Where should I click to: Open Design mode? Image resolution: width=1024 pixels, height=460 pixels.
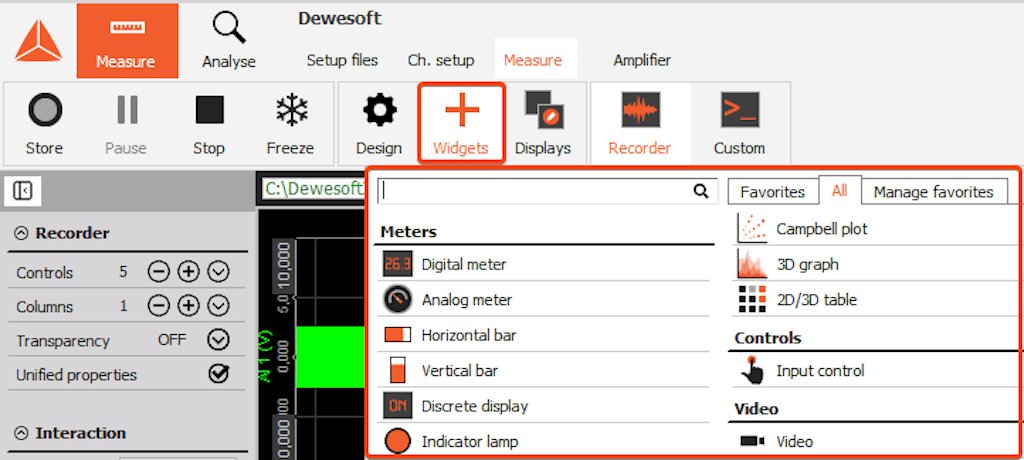379,123
